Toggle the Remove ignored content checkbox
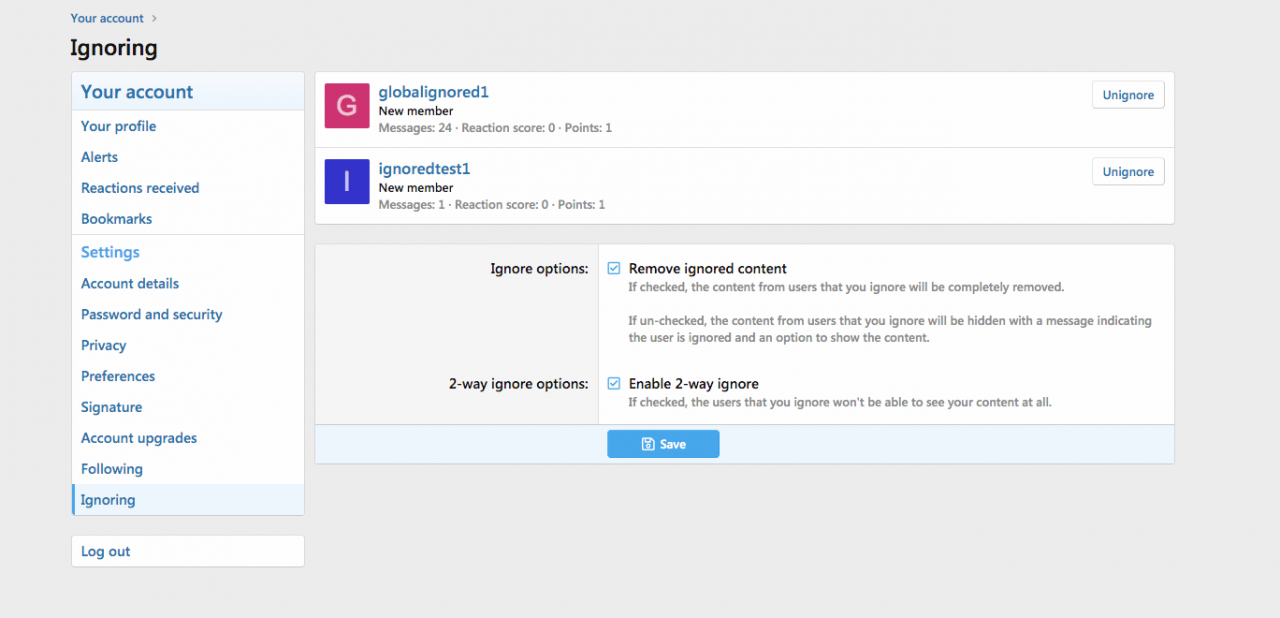1280x618 pixels. (614, 269)
